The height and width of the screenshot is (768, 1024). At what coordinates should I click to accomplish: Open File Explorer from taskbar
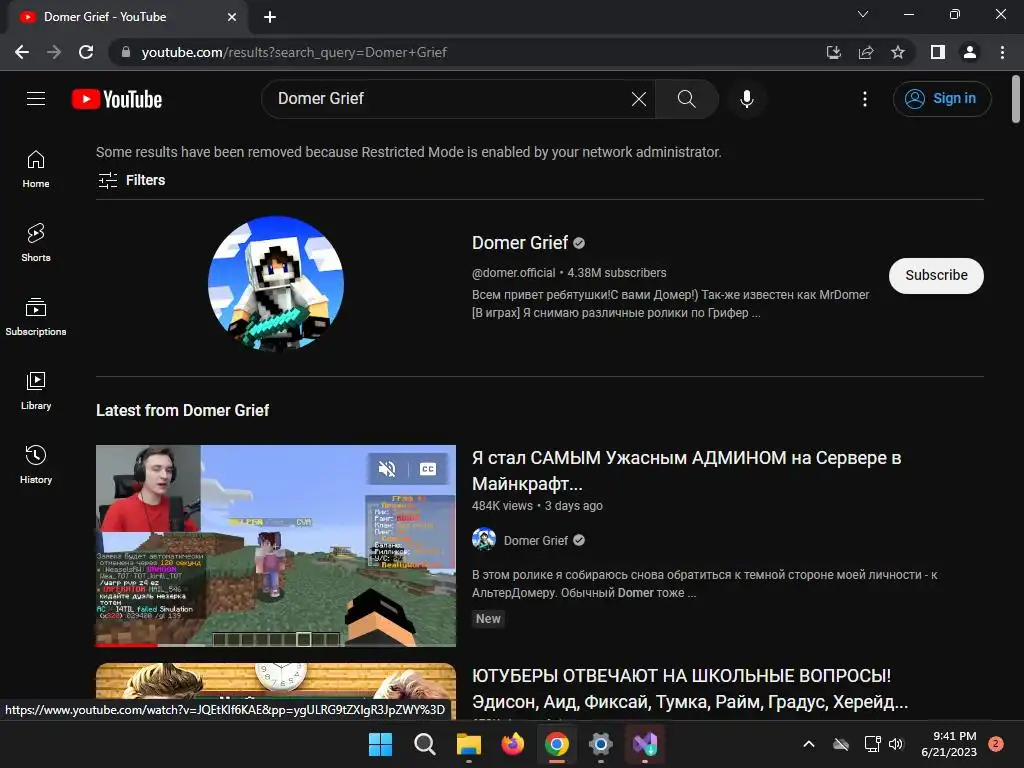(x=468, y=744)
